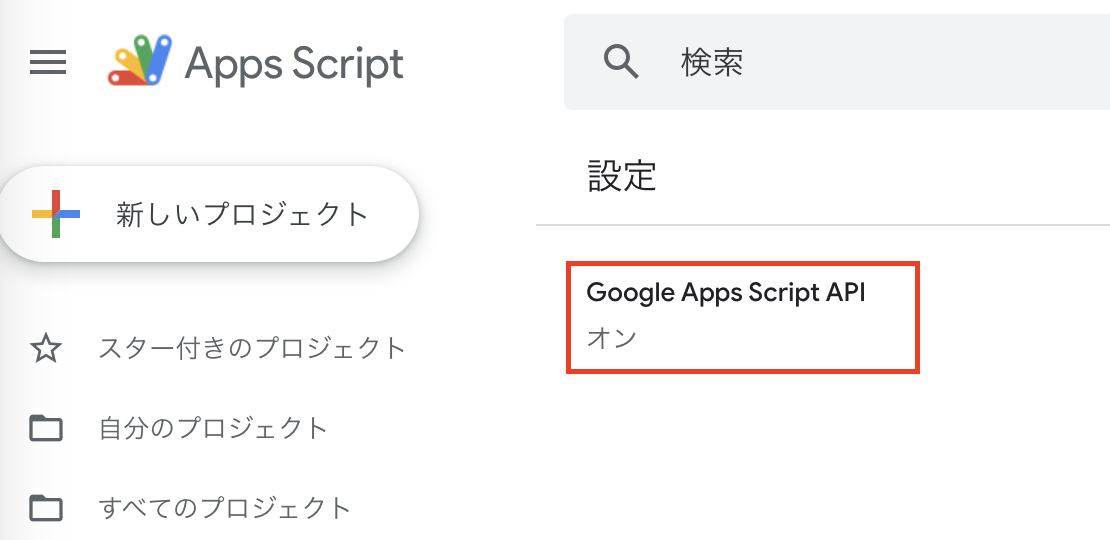
Task: Click the search magnifier icon
Action: pyautogui.click(x=621, y=61)
